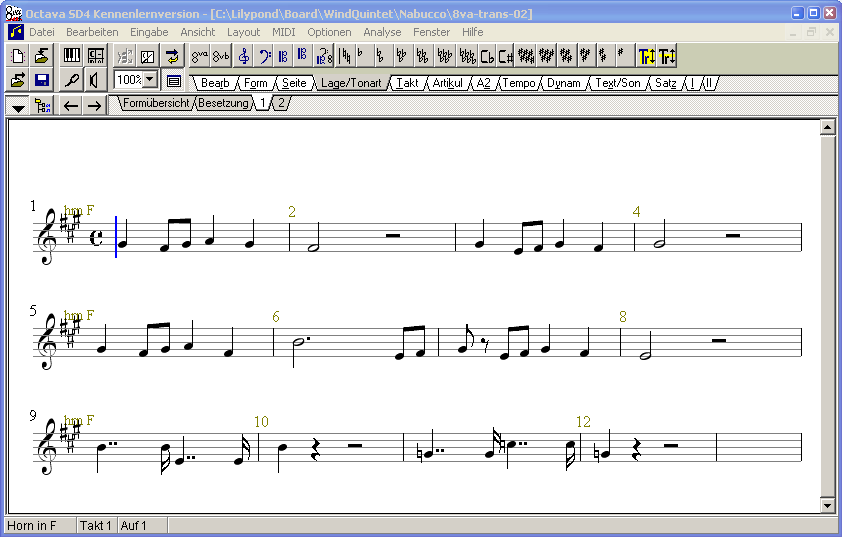Viewport: 842px width, 537px height.
Task: Select the treble clef icon
Action: [x=244, y=56]
